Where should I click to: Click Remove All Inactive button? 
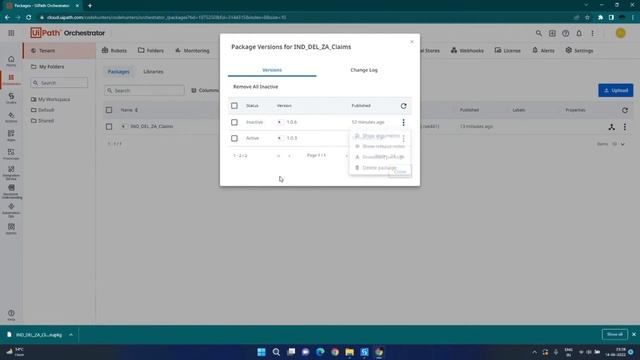click(x=256, y=87)
